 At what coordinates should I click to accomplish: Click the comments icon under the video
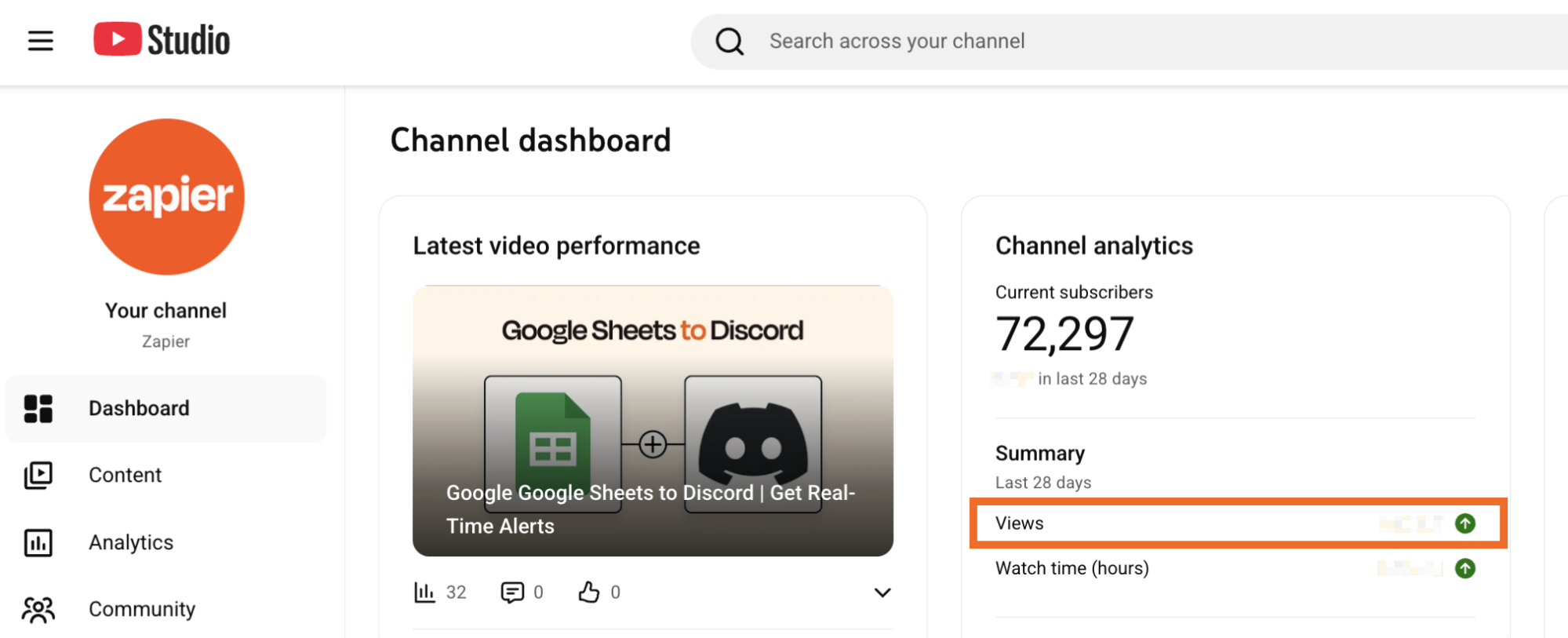click(x=512, y=592)
